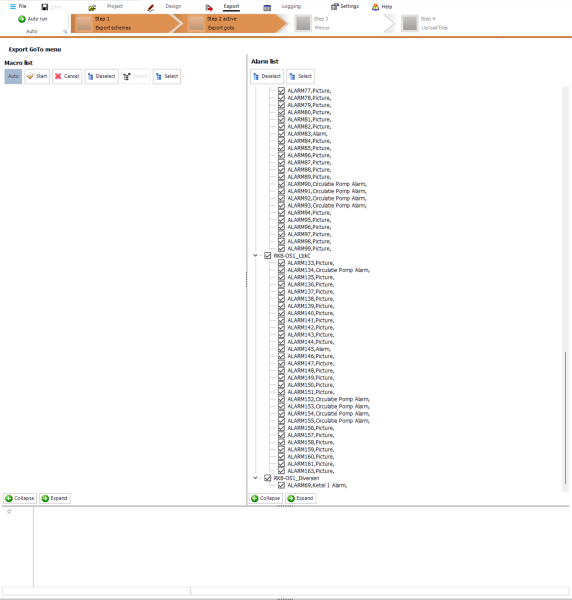Click Select in the Alarm list toolbar
572x600 pixels.
(300, 76)
